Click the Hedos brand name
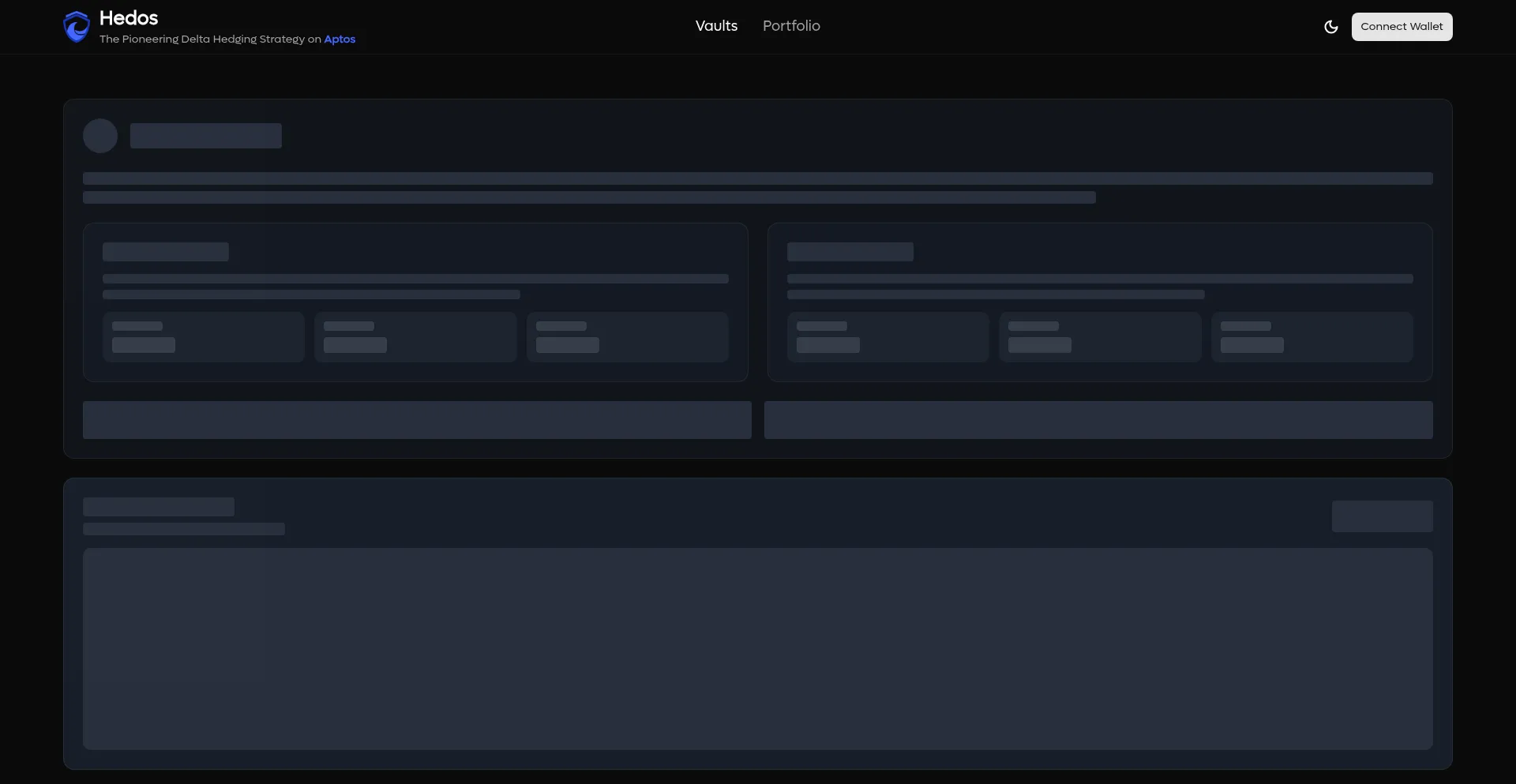 [129, 18]
